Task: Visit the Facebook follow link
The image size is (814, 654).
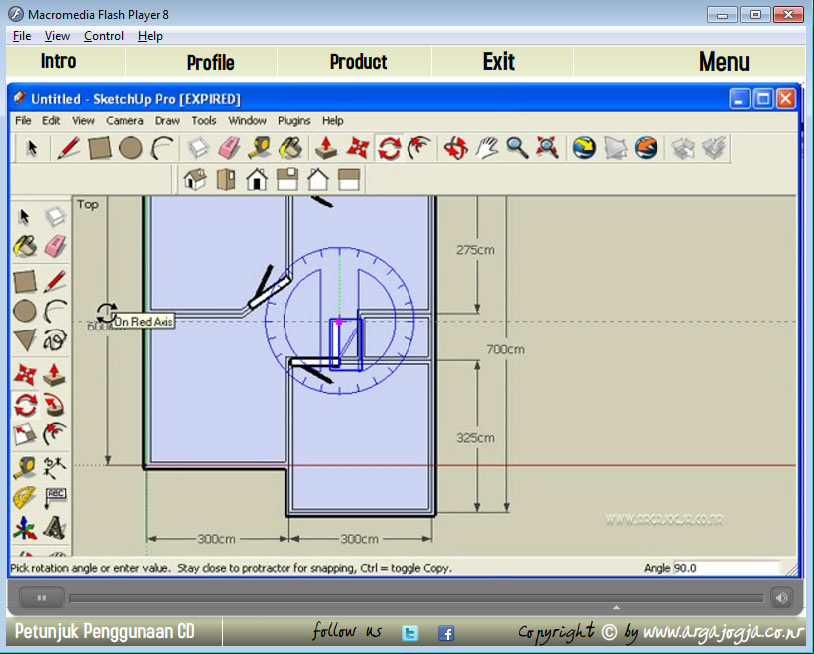Action: (x=446, y=633)
